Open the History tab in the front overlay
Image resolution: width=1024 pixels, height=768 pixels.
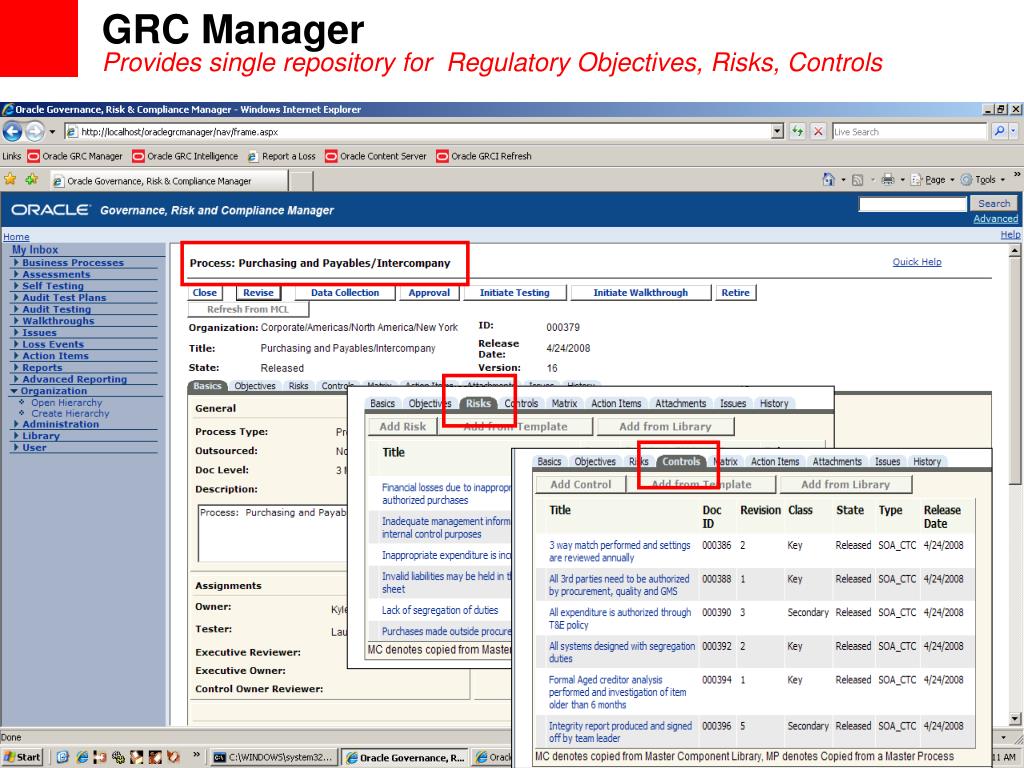(927, 462)
